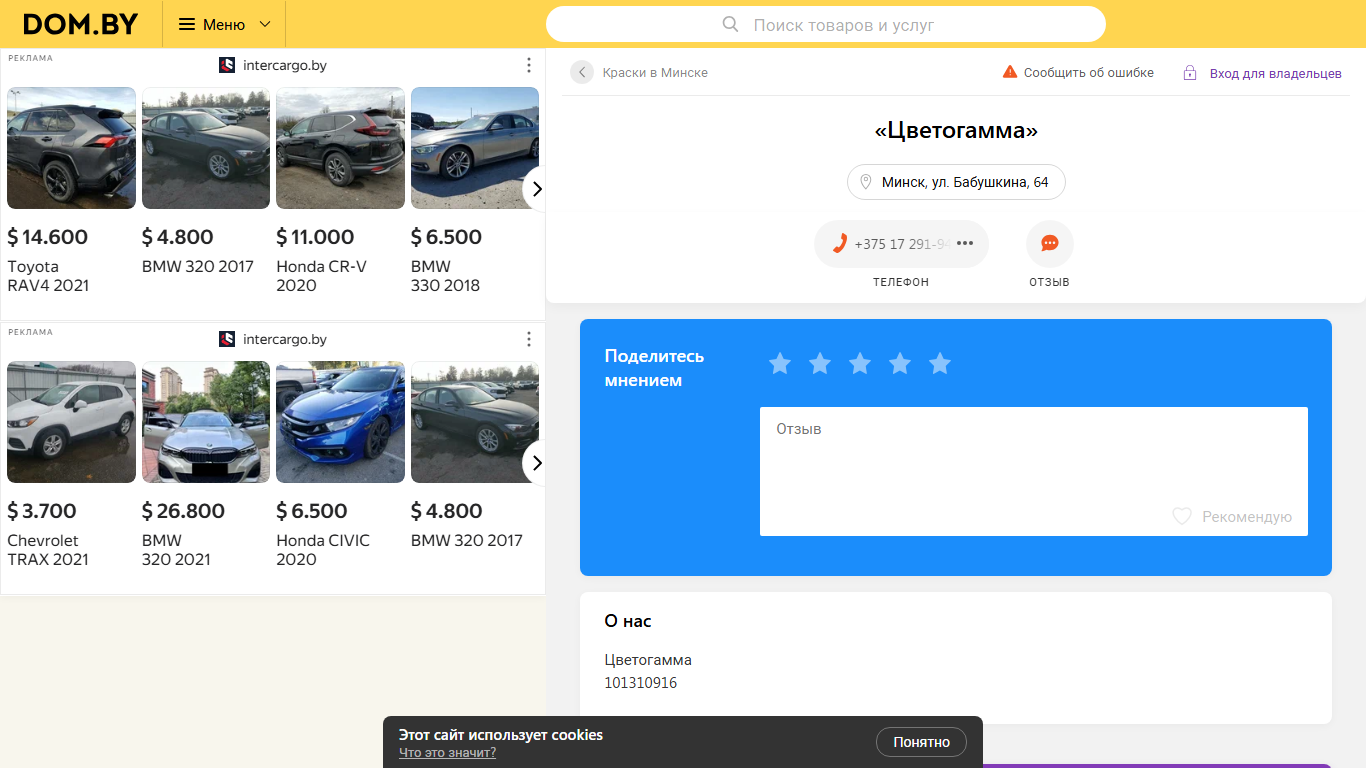Image resolution: width=1366 pixels, height=768 pixels.
Task: Open top ad intercargo.by link text
Action: pos(285,65)
